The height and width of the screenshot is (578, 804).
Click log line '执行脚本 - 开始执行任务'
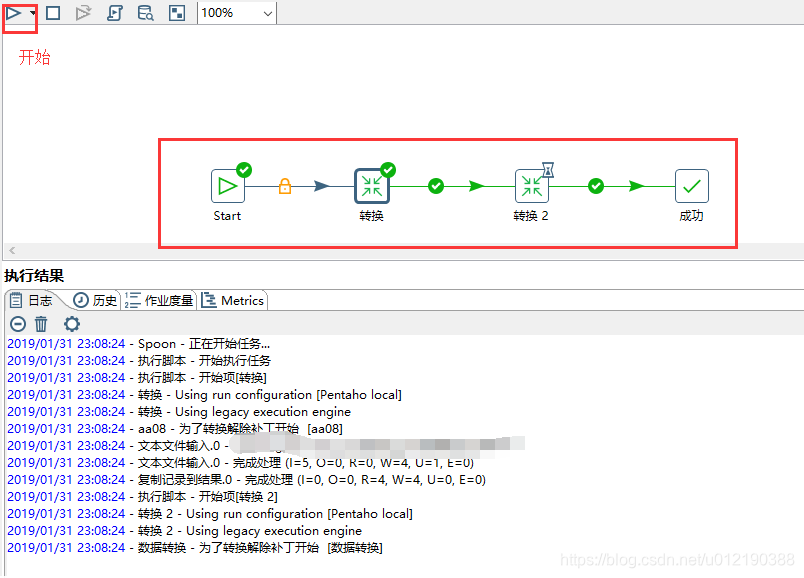(x=139, y=361)
